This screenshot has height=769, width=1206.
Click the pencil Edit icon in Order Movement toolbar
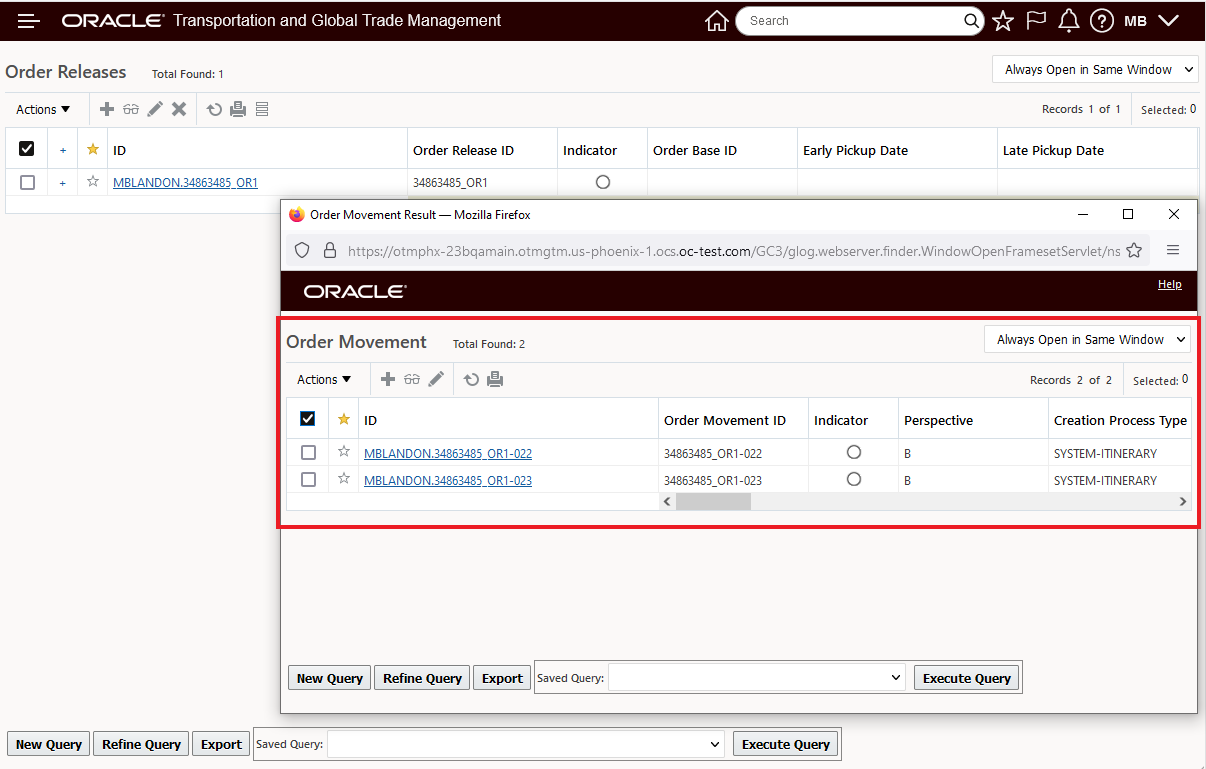[436, 379]
